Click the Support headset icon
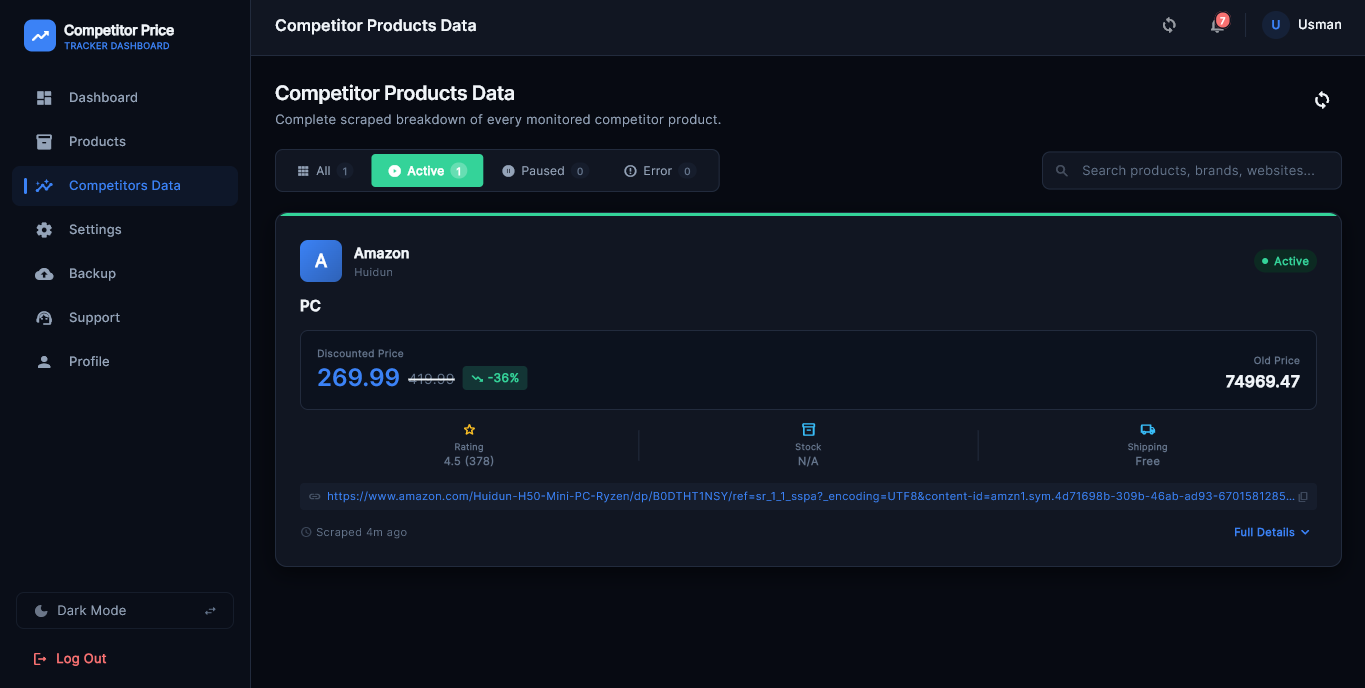 [x=44, y=317]
